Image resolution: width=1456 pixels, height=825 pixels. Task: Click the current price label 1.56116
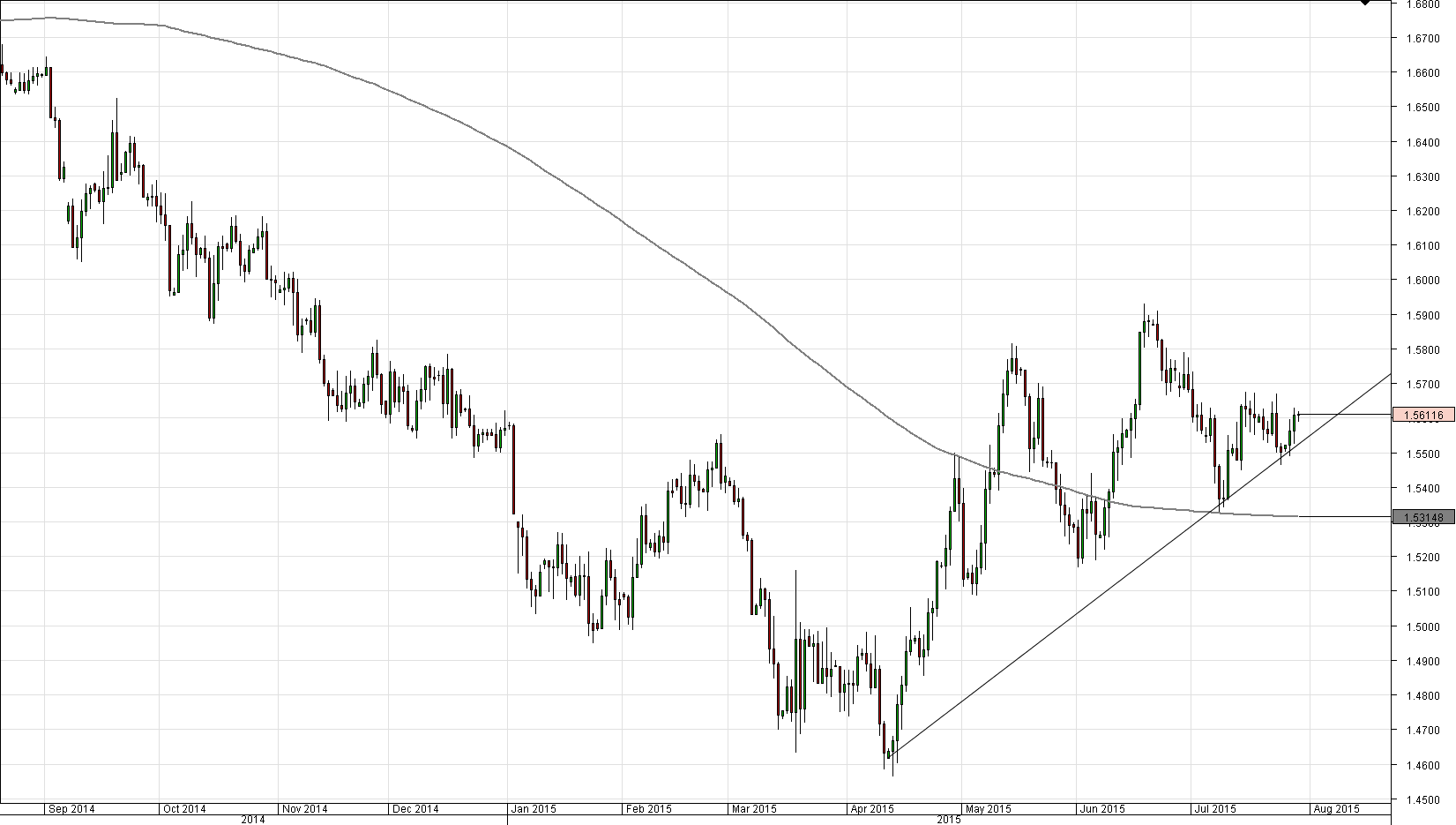pos(1422,415)
